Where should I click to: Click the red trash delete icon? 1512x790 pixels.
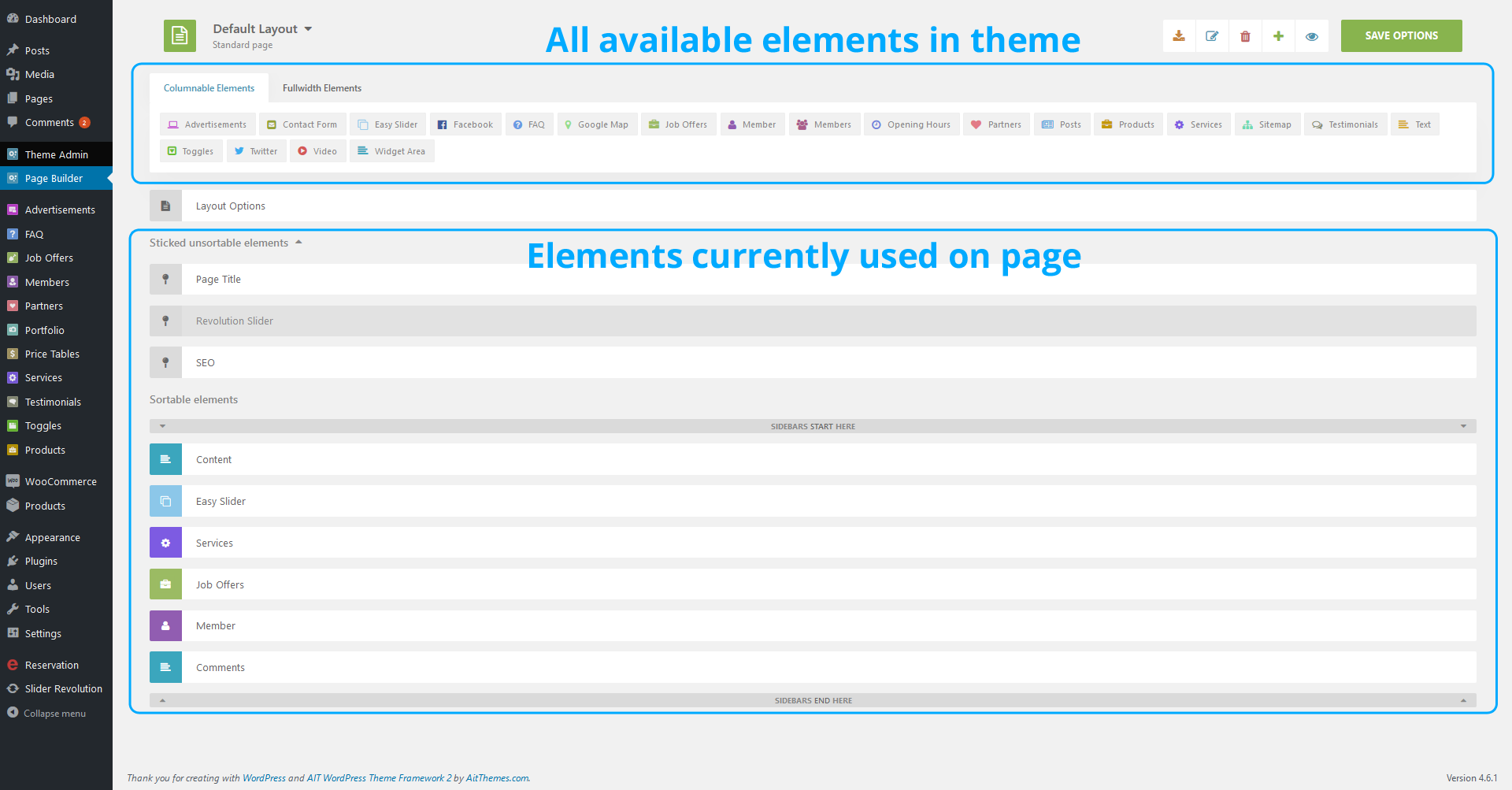(x=1245, y=36)
